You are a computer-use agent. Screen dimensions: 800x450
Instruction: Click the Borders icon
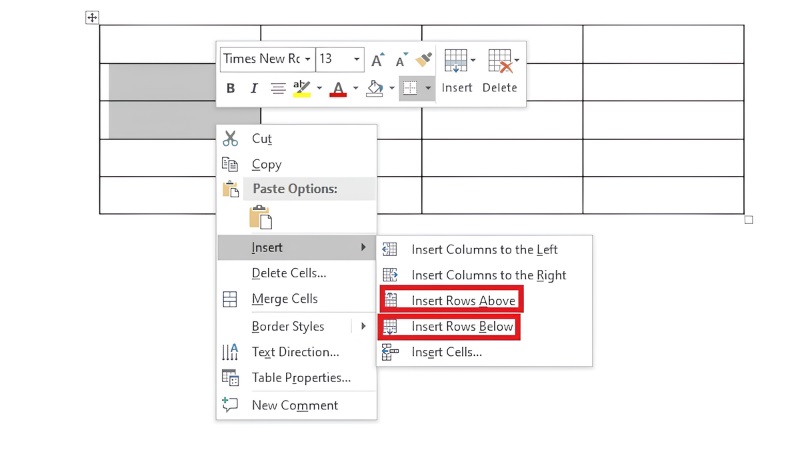tap(410, 88)
